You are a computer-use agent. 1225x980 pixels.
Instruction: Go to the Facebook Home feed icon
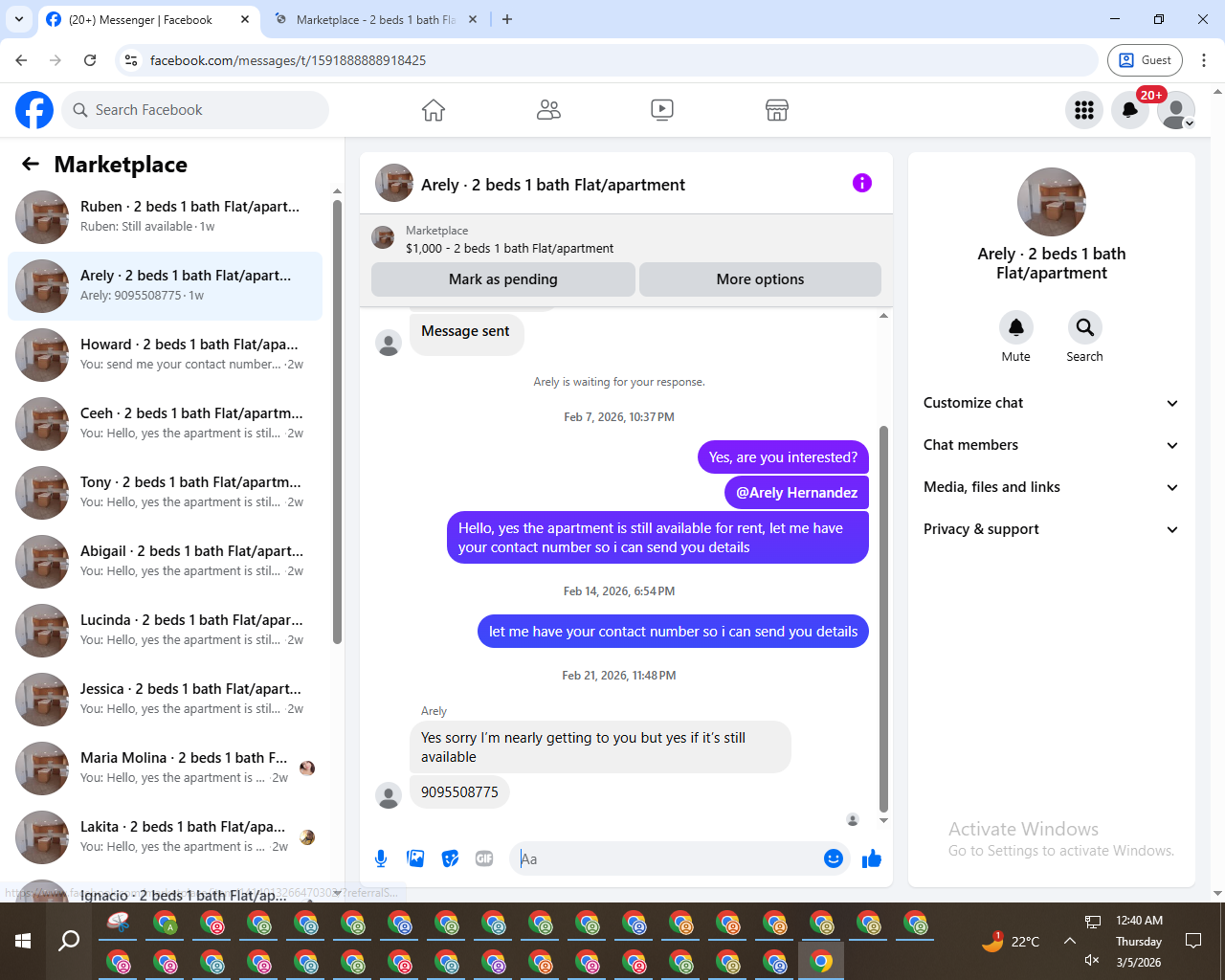coord(434,110)
